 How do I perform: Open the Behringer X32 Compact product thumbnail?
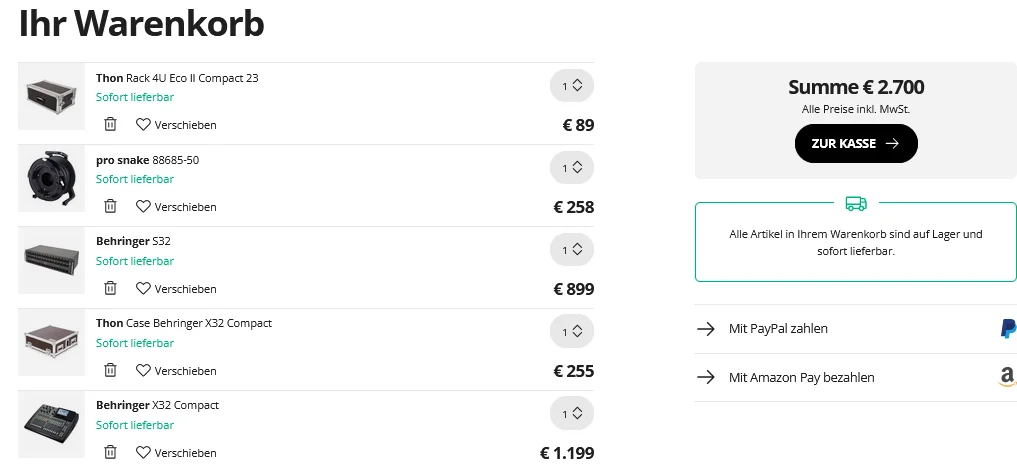click(51, 424)
